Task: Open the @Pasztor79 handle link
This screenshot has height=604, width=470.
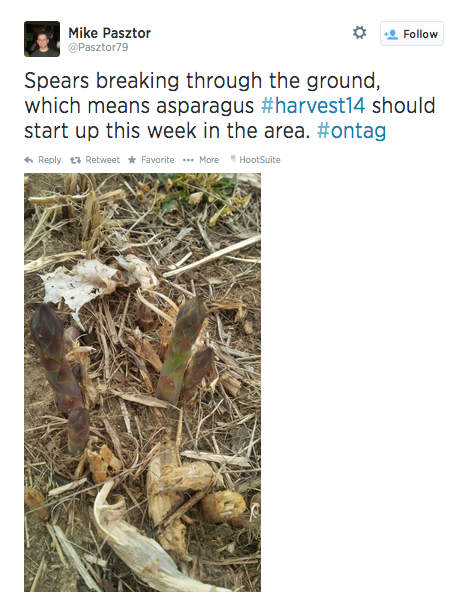Action: tap(98, 47)
